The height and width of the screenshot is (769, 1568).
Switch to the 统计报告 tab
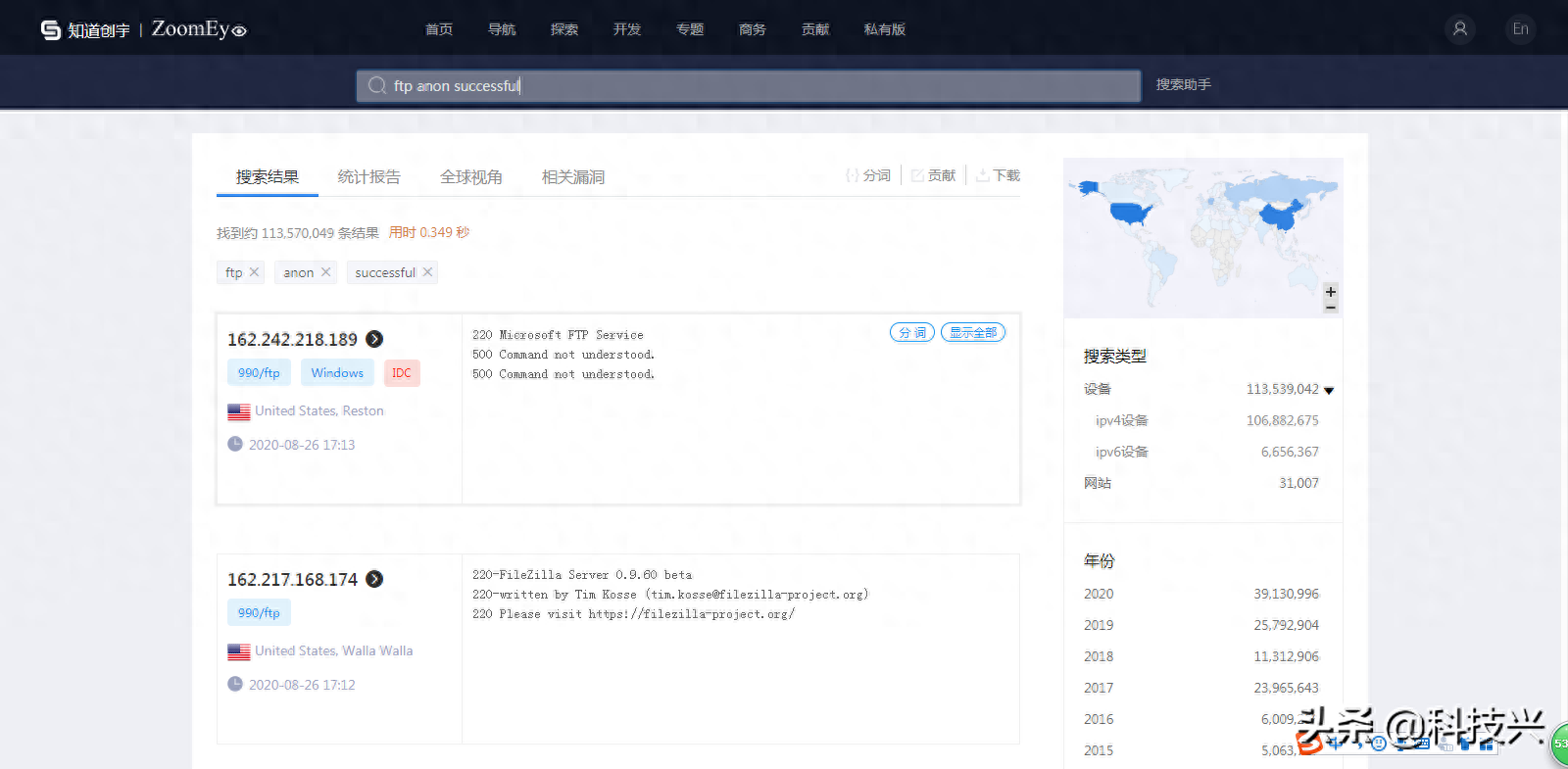click(369, 177)
